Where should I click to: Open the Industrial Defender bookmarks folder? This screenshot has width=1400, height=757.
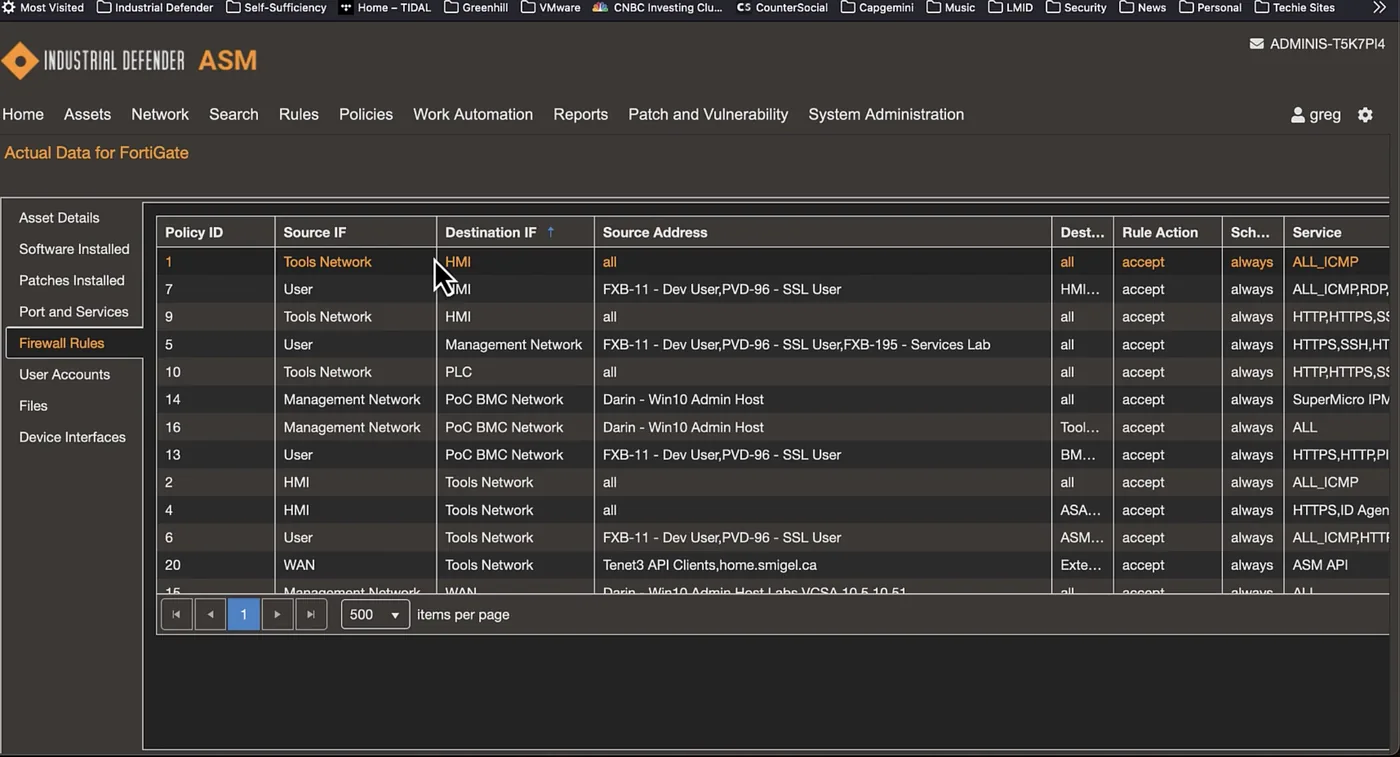[x=155, y=7]
